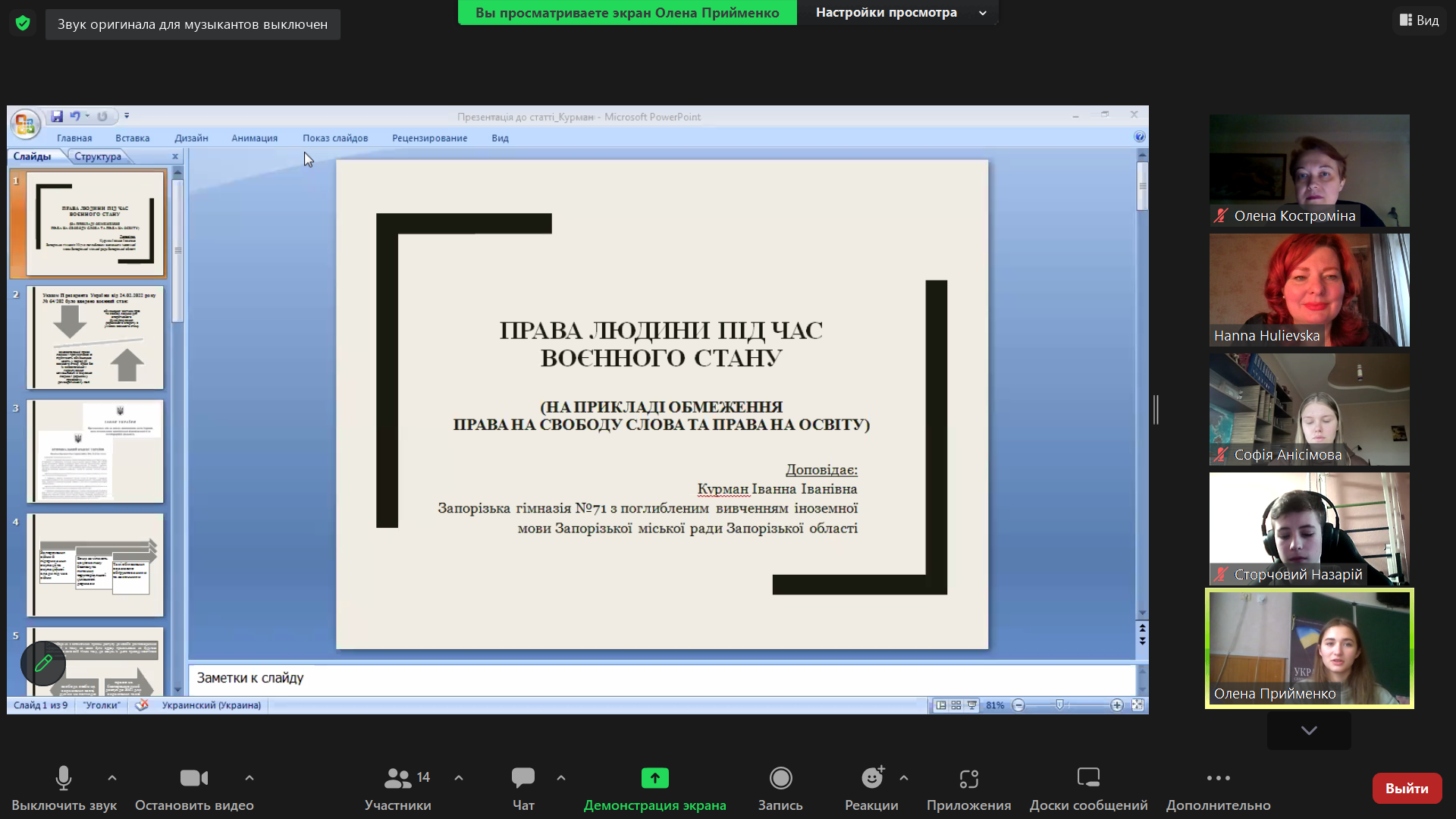Start recording with Запись button
Screen dimensions: 1456x819
point(780,789)
